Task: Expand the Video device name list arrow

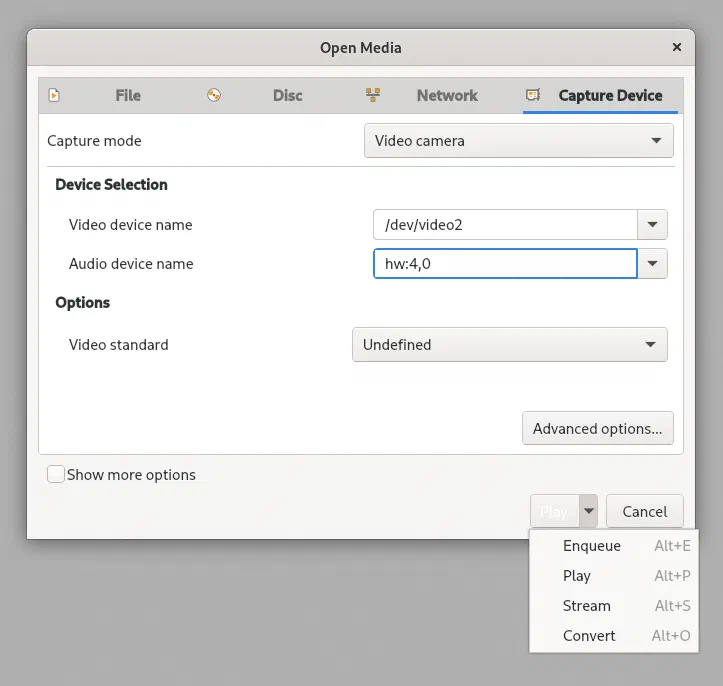Action: coord(652,225)
